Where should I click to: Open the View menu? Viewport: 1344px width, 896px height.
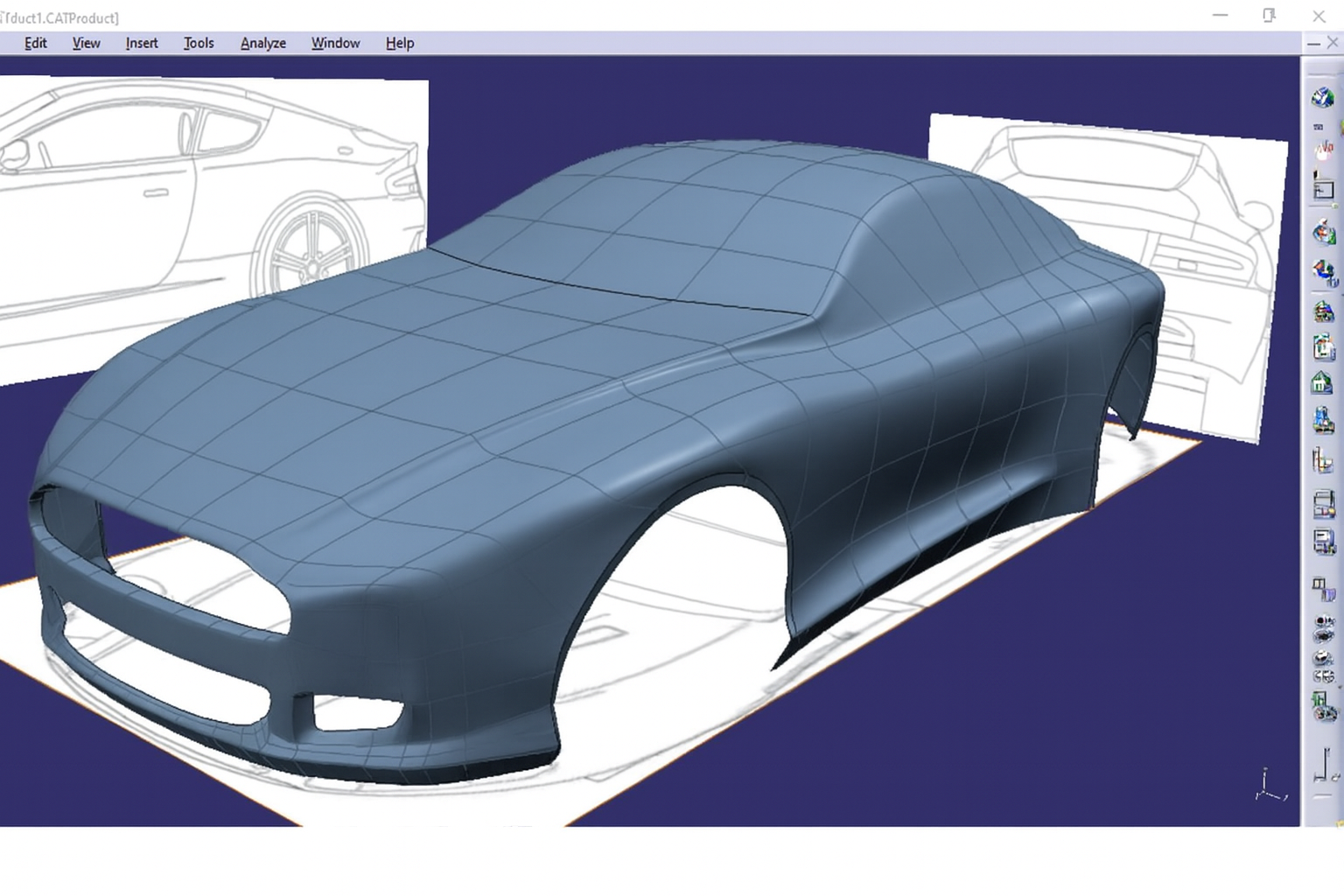pos(86,43)
